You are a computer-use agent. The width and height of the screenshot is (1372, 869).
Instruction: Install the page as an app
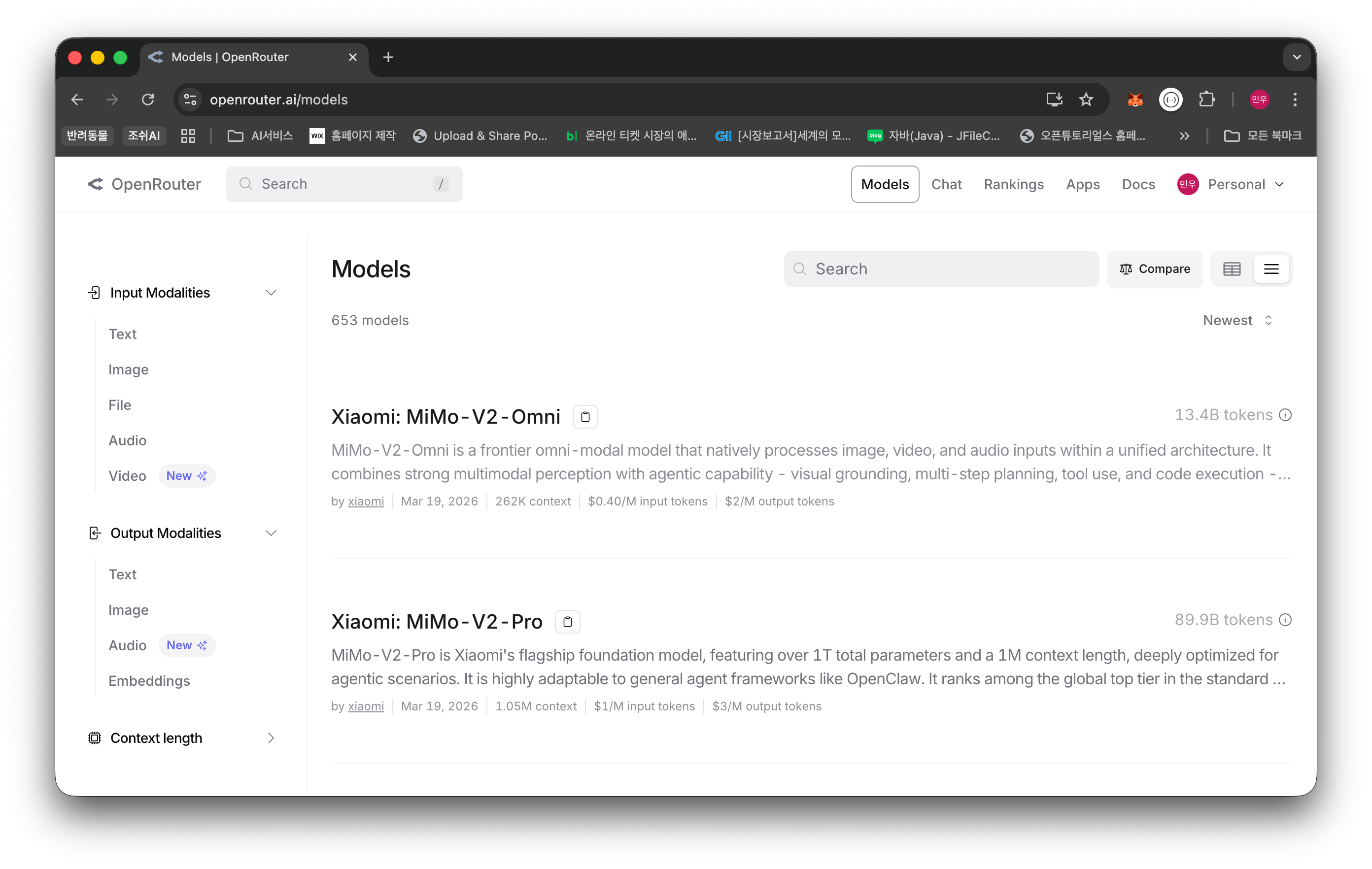1054,100
